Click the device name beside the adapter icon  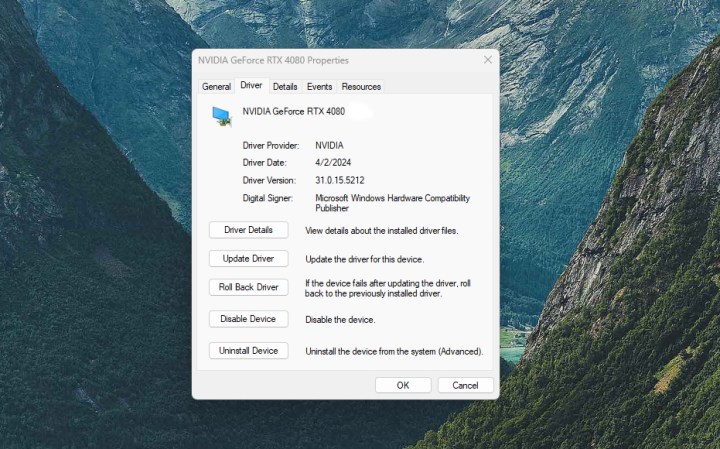tap(294, 111)
